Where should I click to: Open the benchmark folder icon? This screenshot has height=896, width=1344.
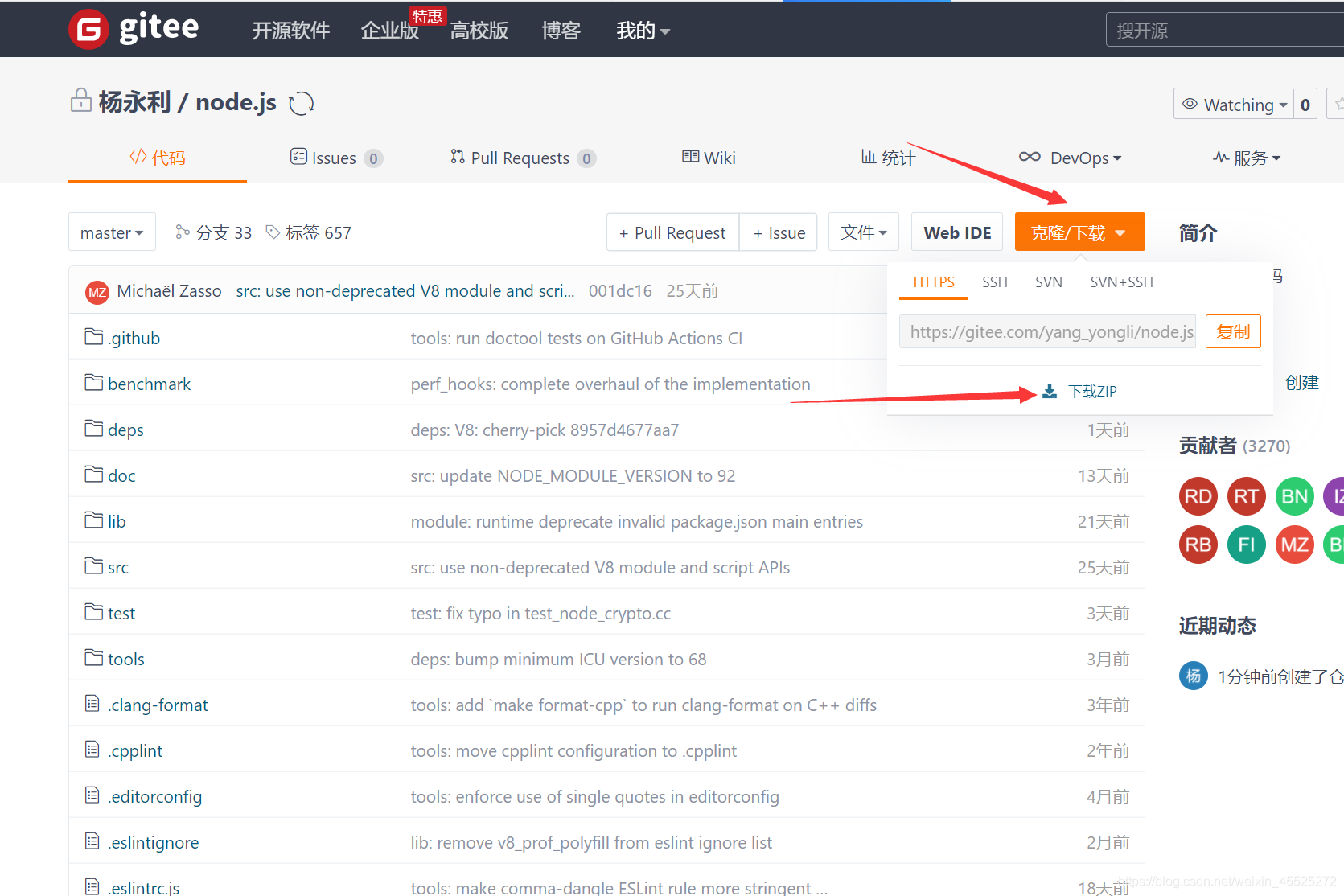tap(94, 382)
